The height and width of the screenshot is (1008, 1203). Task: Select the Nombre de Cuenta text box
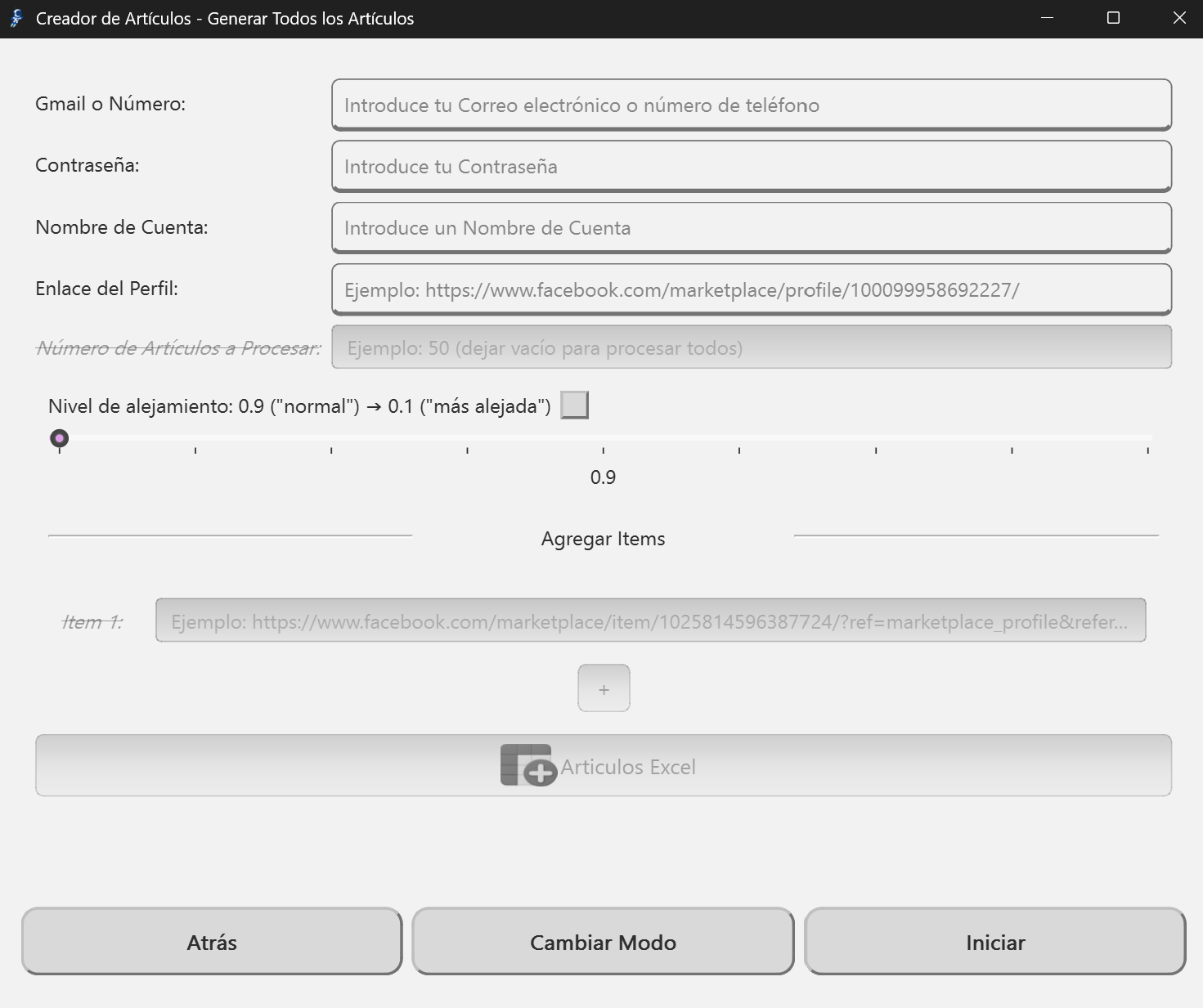click(x=752, y=227)
